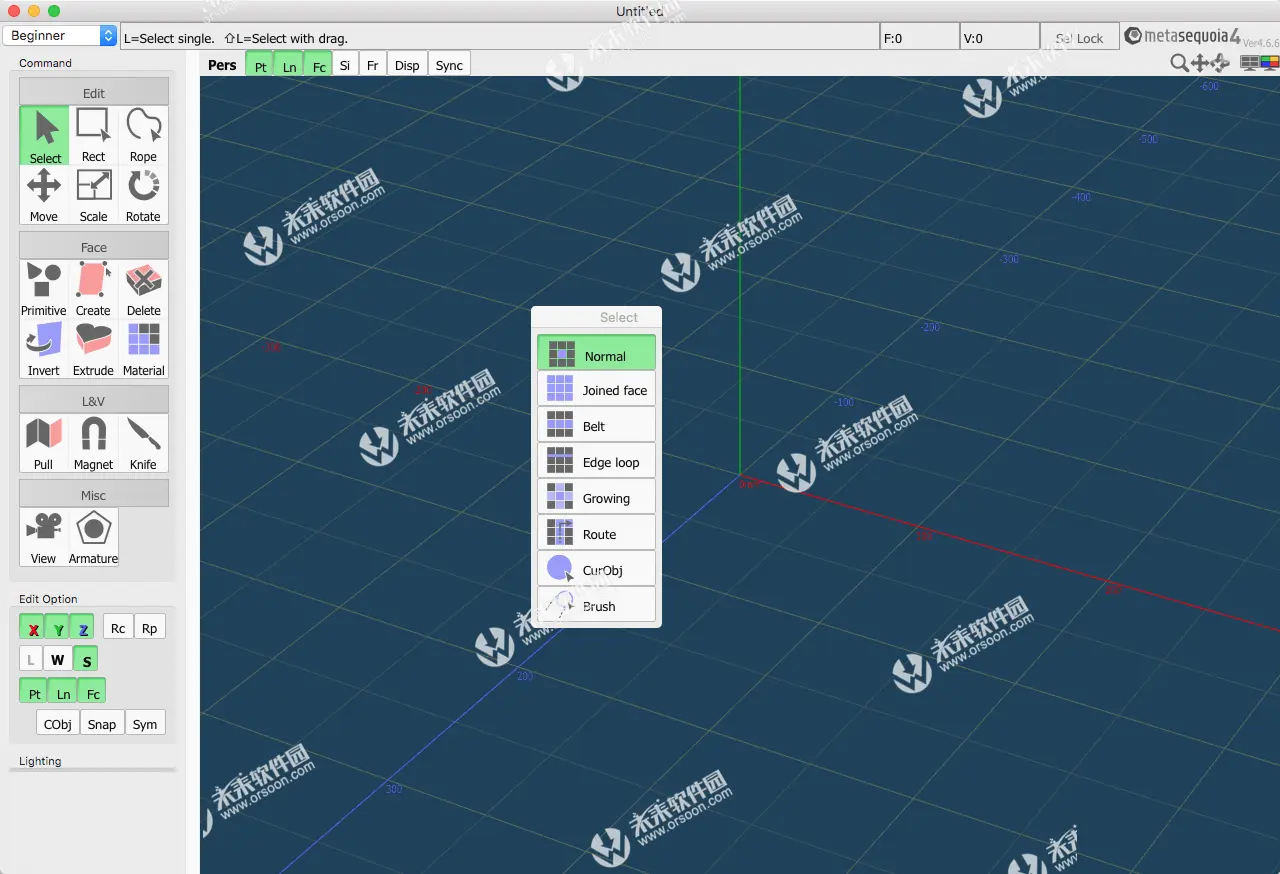Toggle X axis in Edit Option
This screenshot has width=1280, height=874.
pyautogui.click(x=33, y=628)
